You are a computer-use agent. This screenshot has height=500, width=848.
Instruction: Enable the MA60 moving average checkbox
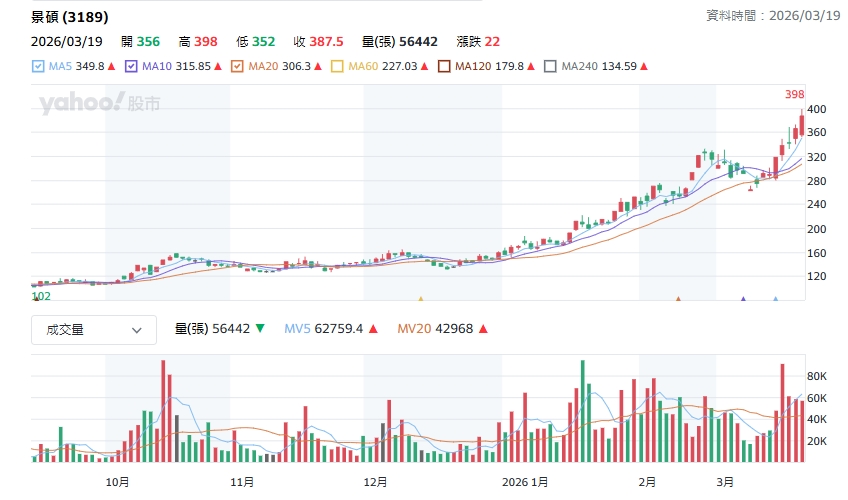pos(336,67)
